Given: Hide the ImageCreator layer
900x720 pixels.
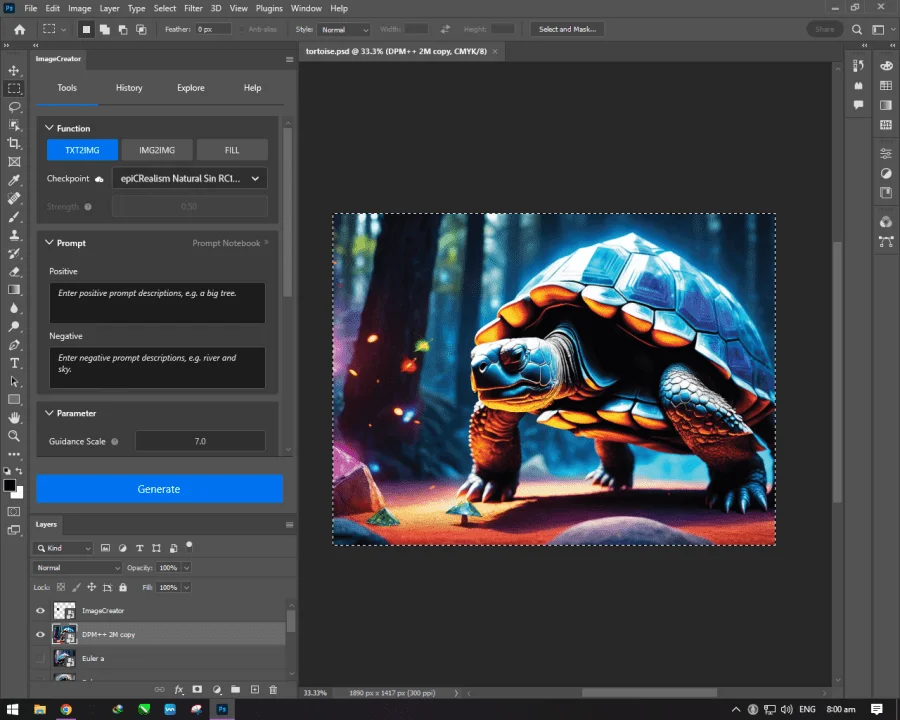Looking at the screenshot, I should point(40,611).
